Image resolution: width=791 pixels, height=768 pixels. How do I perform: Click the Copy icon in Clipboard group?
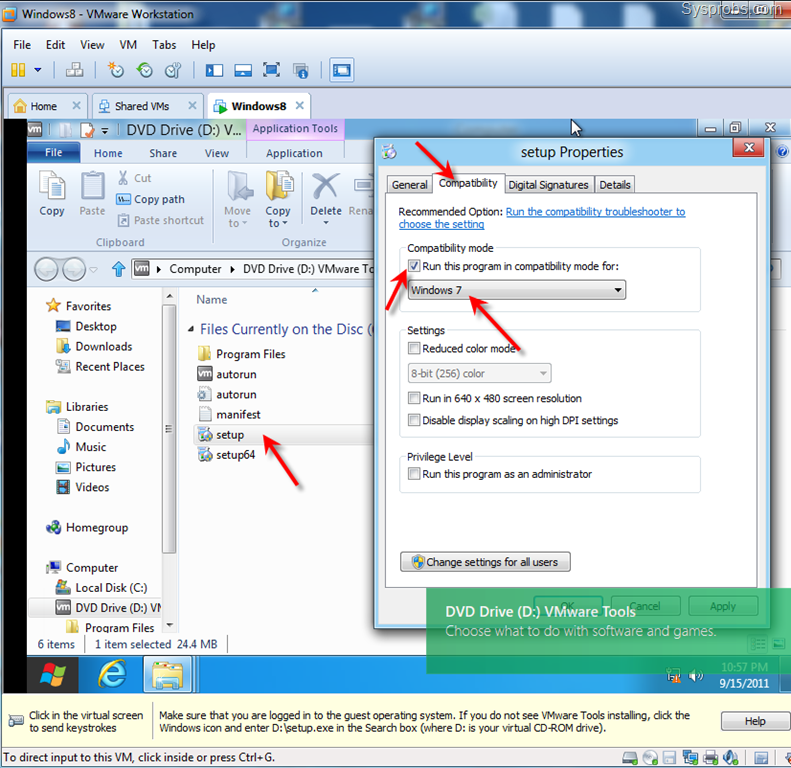(52, 195)
